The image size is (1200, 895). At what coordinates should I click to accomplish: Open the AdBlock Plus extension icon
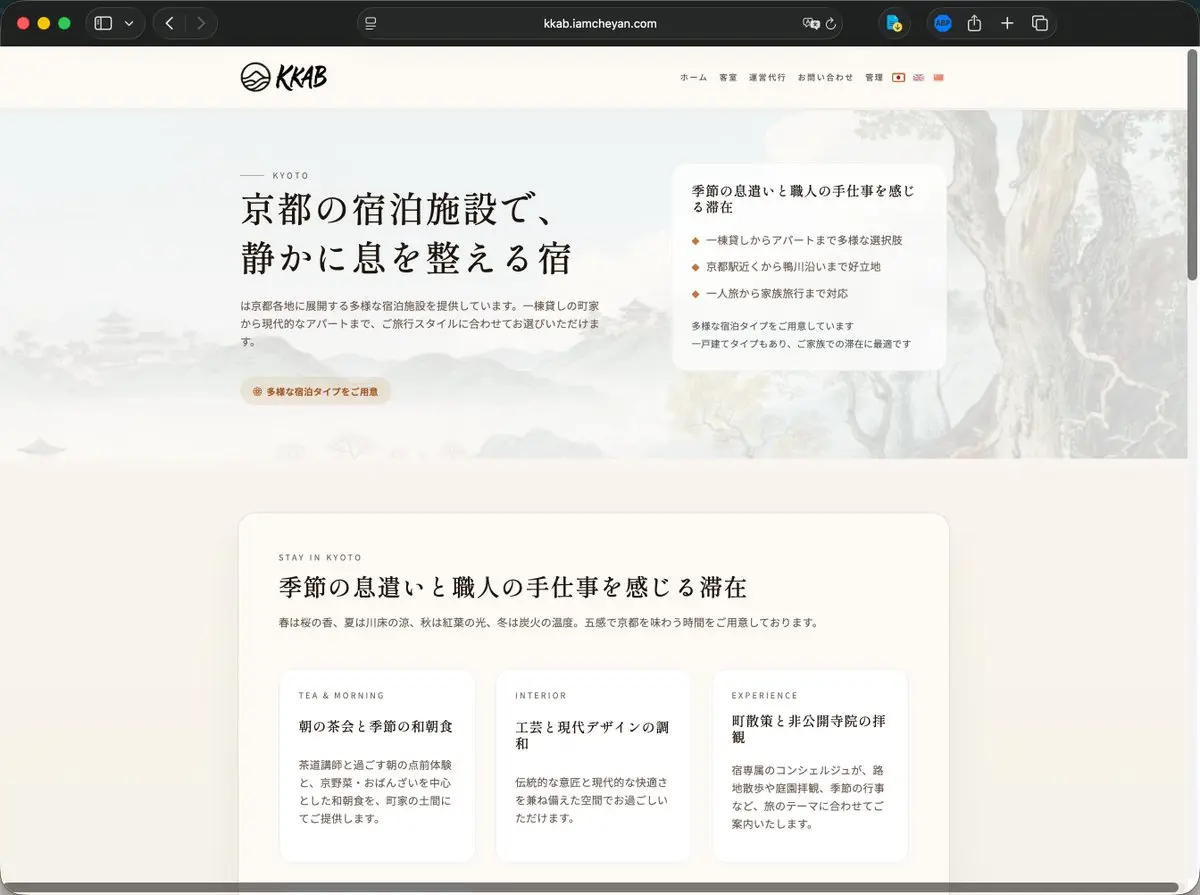click(941, 23)
